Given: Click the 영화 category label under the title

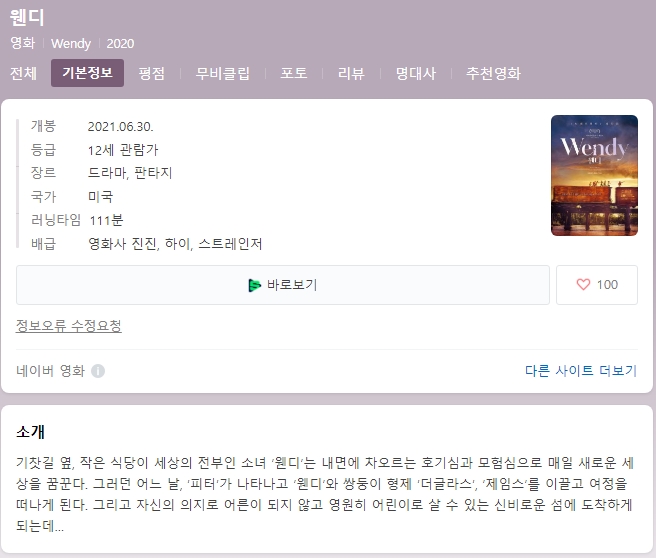Looking at the screenshot, I should 22,44.
